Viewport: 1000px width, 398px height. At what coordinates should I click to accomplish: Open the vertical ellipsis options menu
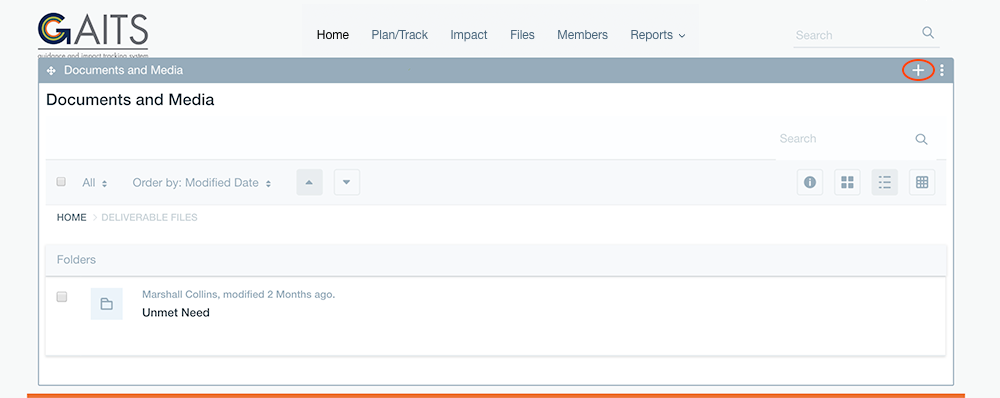[942, 70]
